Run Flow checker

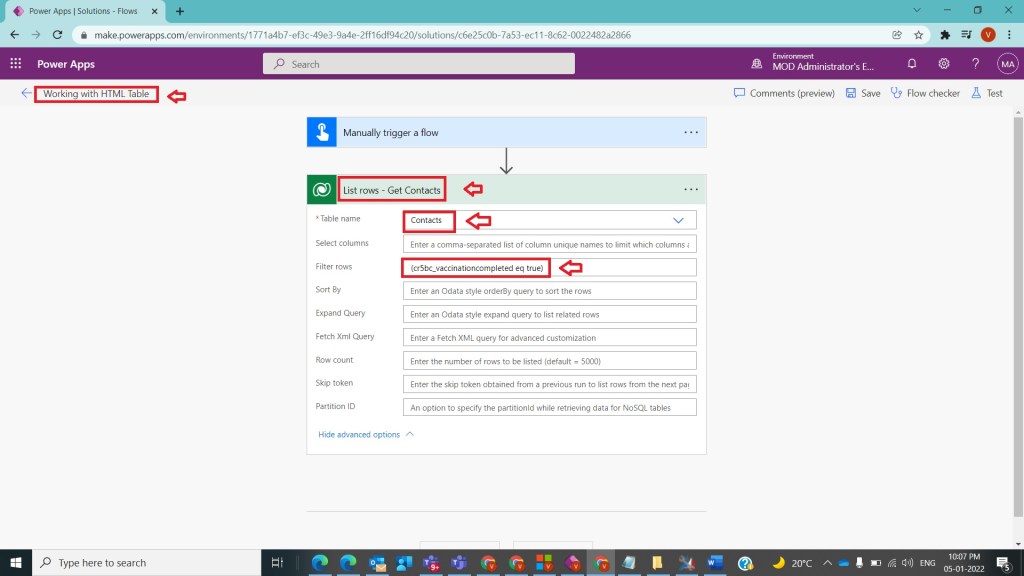[x=925, y=93]
